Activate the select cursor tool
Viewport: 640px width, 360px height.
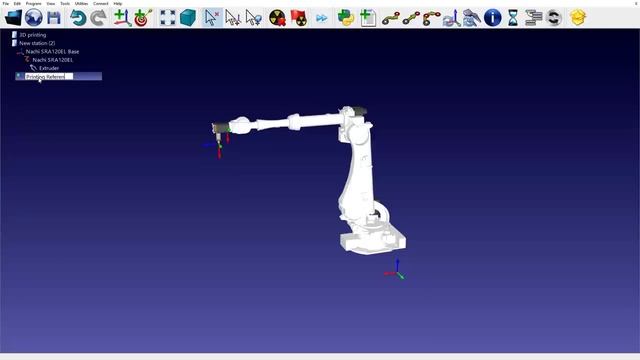212,18
